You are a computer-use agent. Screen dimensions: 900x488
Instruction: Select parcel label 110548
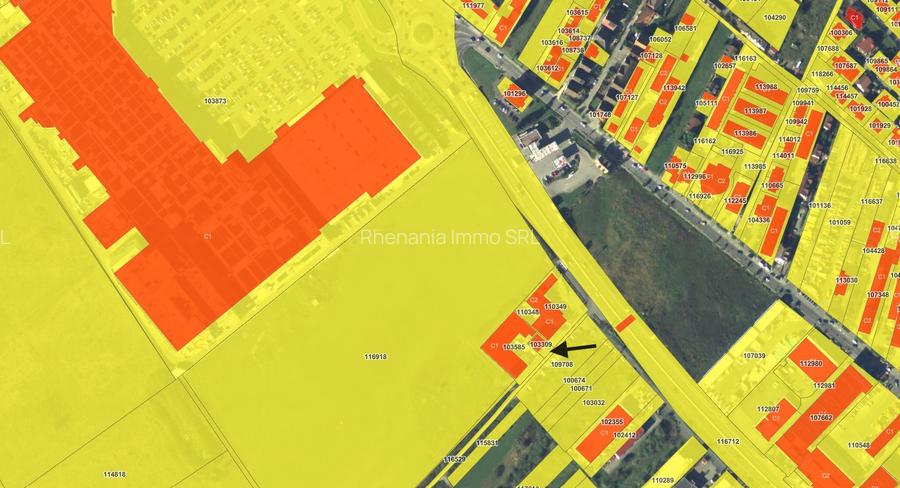(x=859, y=445)
